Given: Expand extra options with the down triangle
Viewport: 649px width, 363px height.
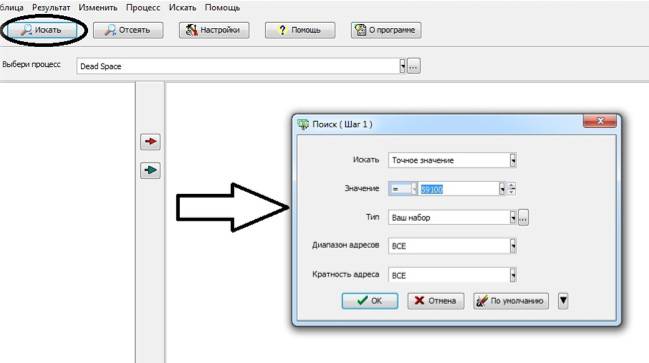Looking at the screenshot, I should (563, 301).
